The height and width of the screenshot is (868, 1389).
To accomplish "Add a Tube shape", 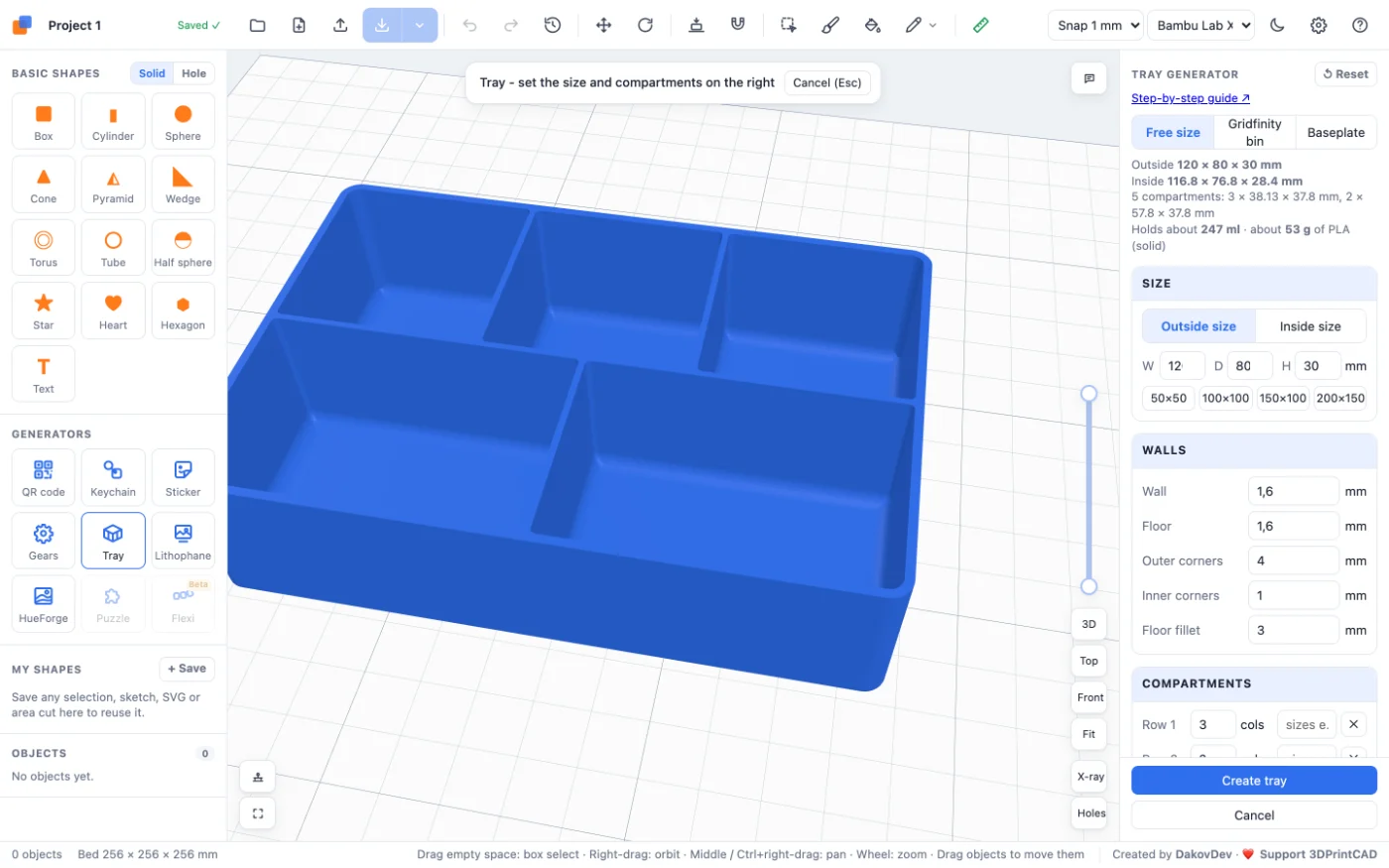I will (113, 248).
